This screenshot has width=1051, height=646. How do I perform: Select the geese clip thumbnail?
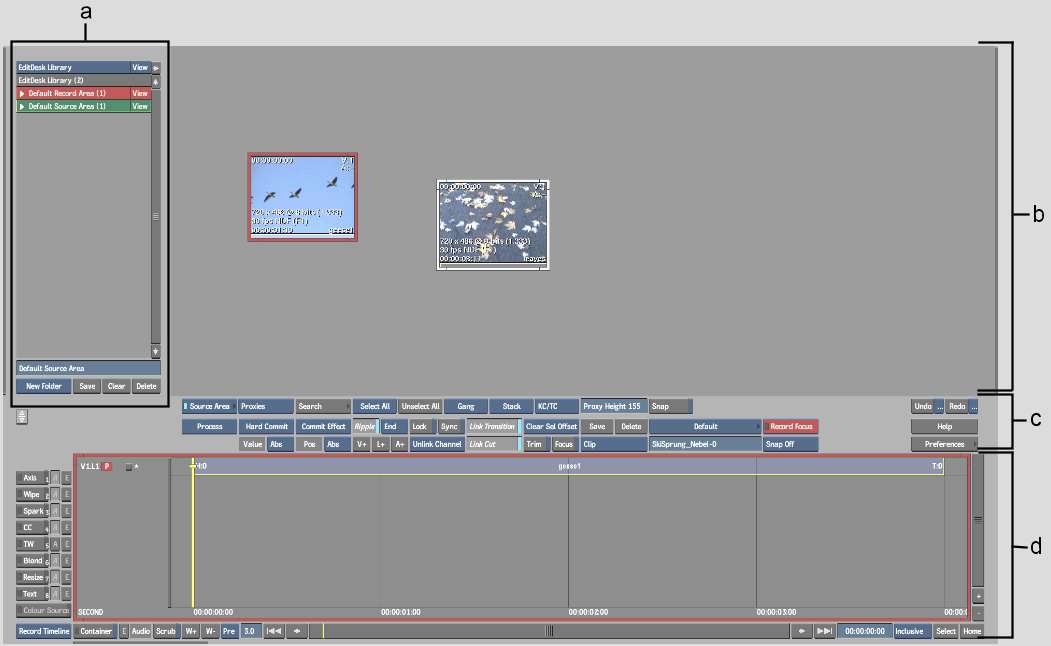point(302,197)
